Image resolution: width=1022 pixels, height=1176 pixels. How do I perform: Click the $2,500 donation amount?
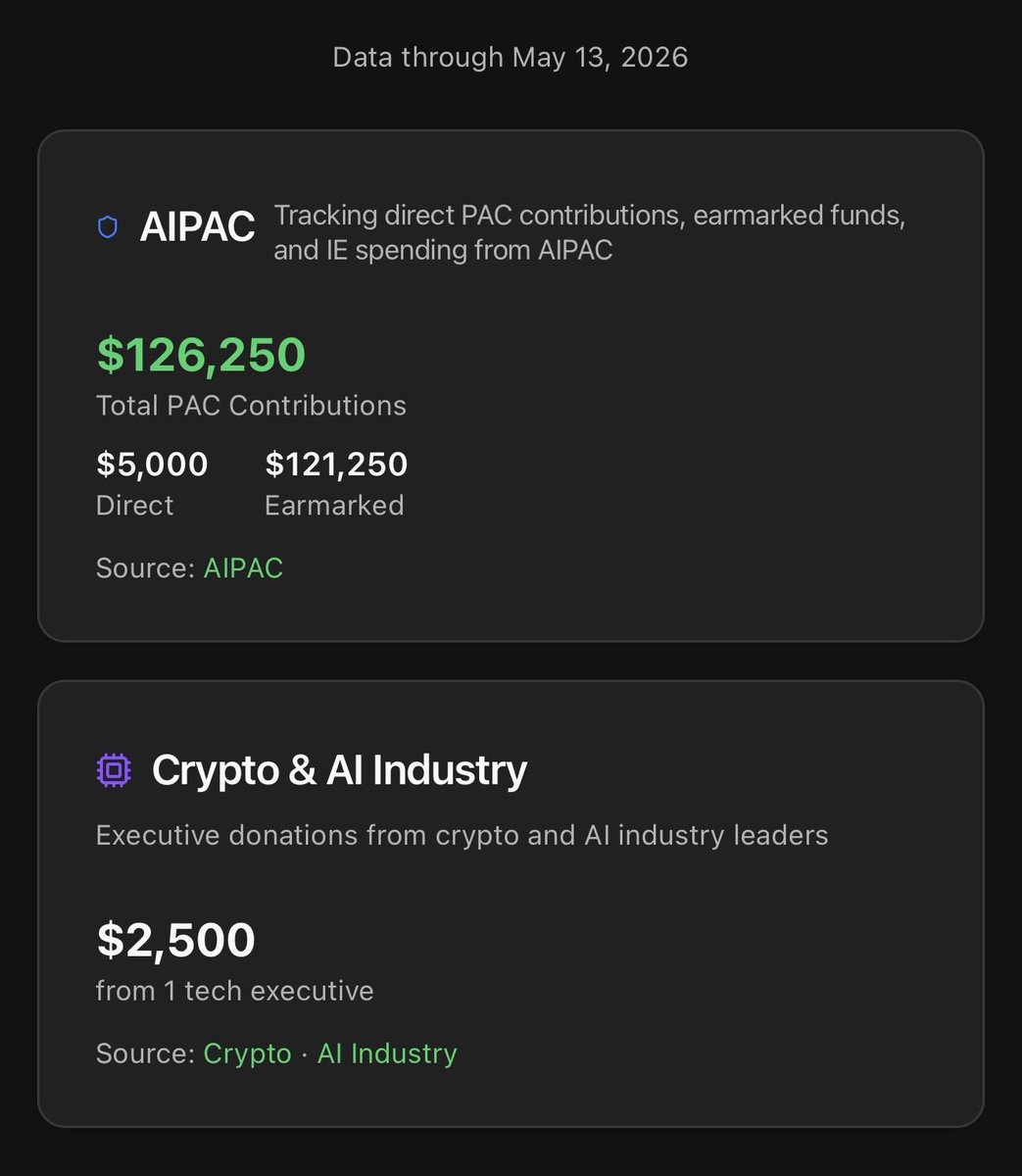[x=175, y=941]
